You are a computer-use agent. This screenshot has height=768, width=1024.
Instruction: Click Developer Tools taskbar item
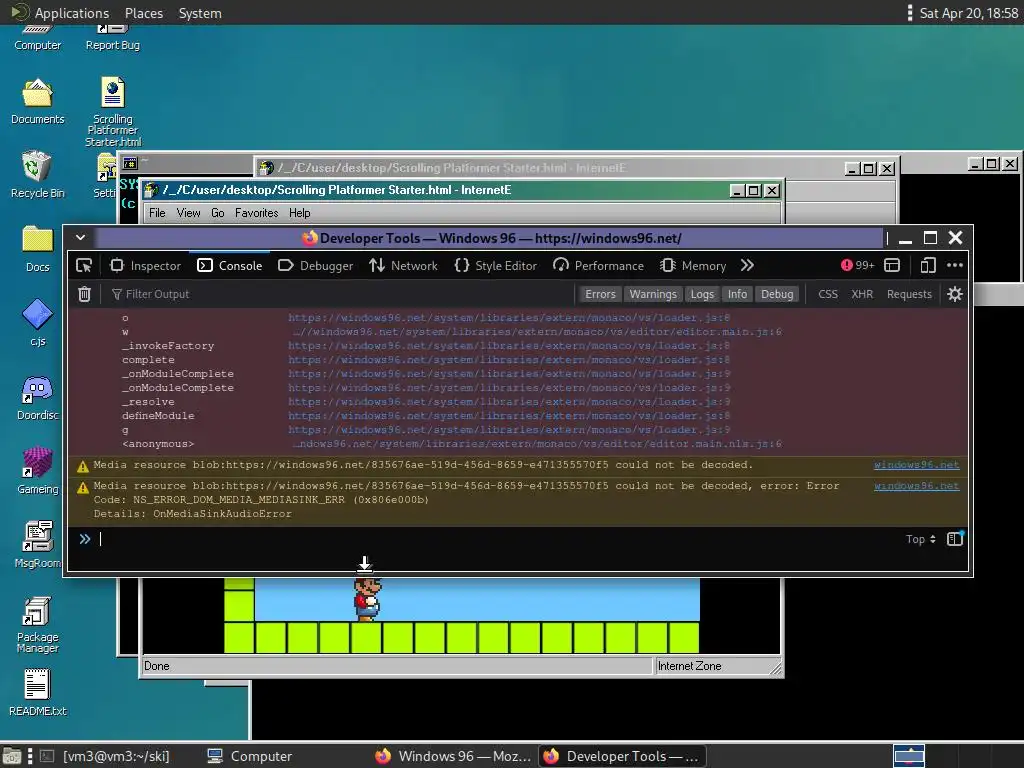click(x=622, y=756)
